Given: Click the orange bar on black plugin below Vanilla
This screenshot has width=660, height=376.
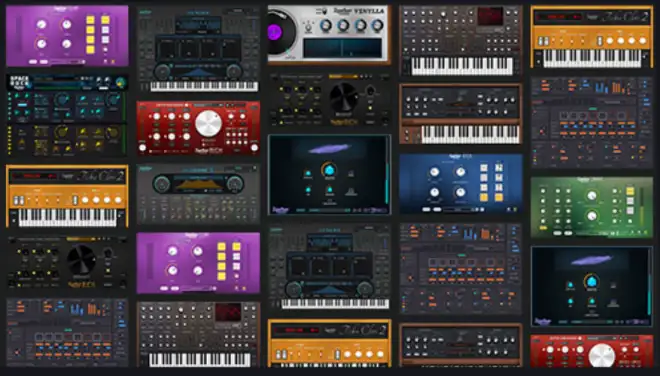Looking at the screenshot, I should point(343,77).
